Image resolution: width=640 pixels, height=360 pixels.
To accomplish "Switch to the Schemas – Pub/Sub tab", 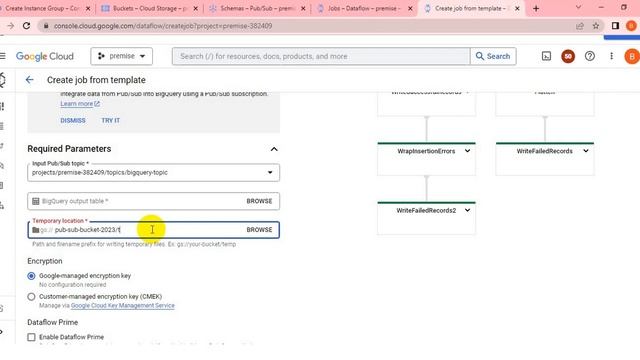I will point(257,8).
